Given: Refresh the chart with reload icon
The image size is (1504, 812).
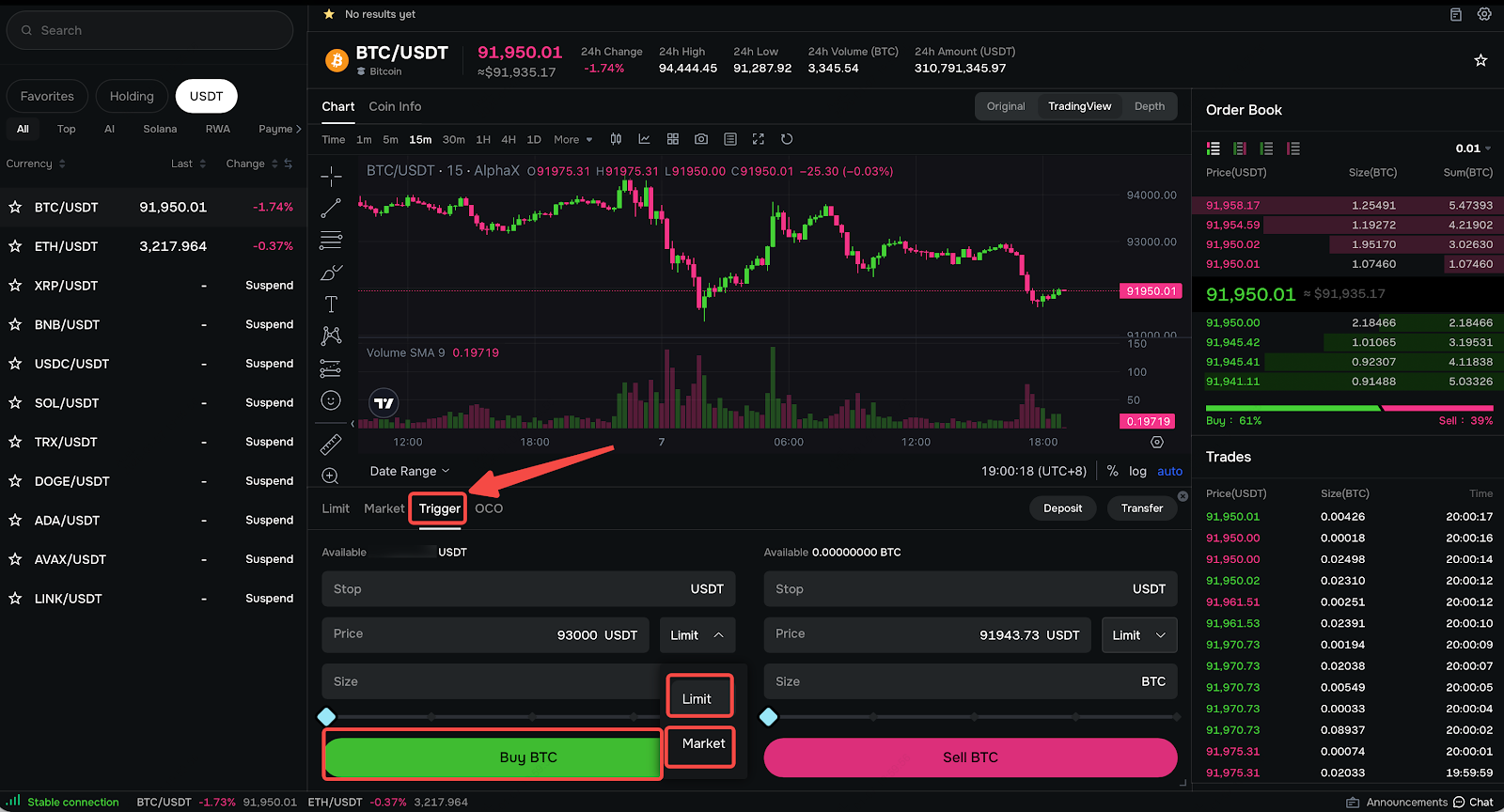Looking at the screenshot, I should pyautogui.click(x=787, y=139).
